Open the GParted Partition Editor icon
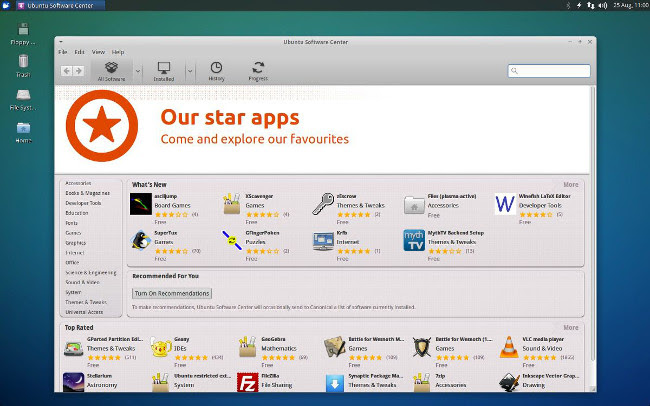This screenshot has height=406, width=650. click(73, 348)
